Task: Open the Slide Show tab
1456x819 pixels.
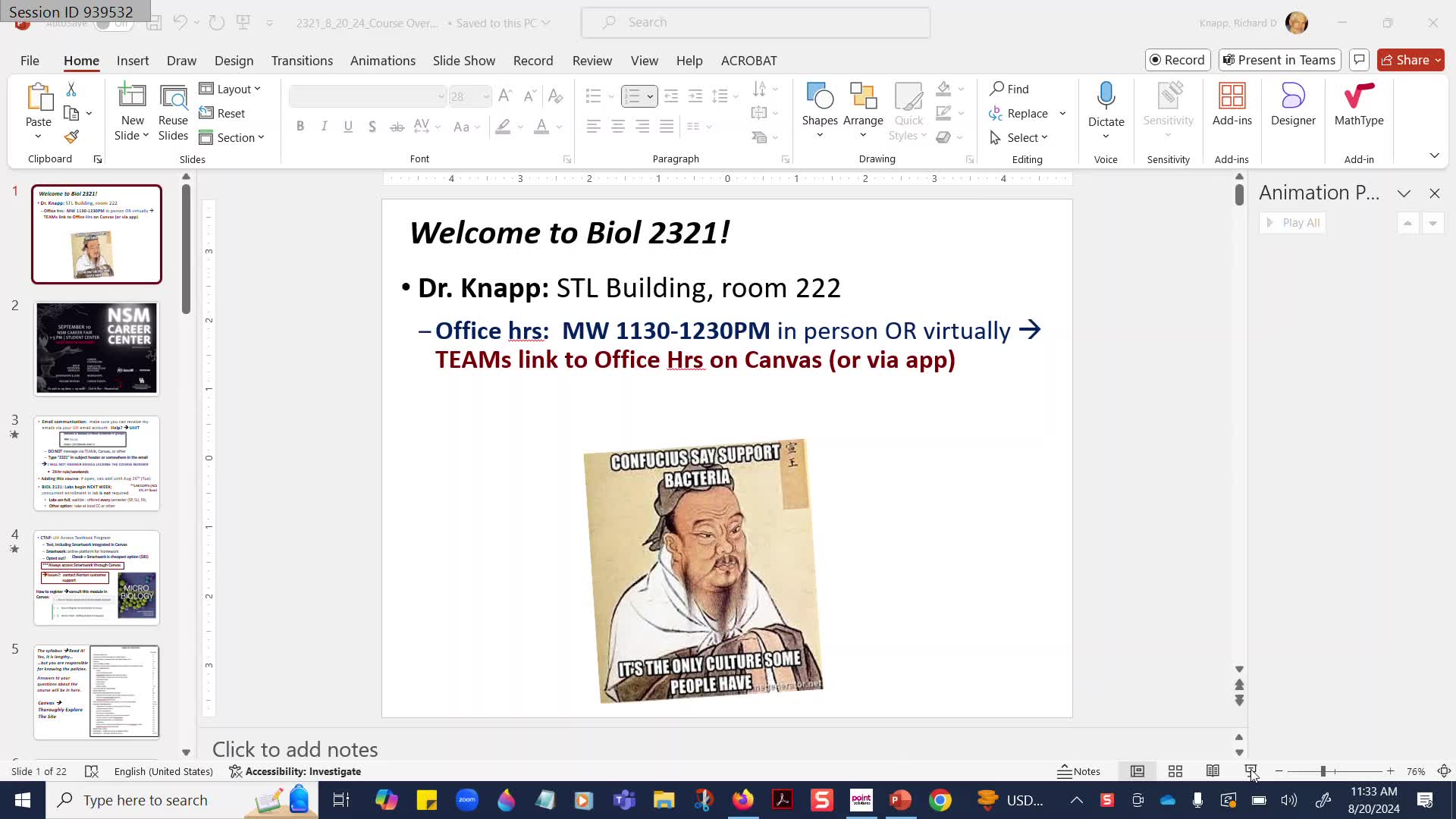Action: [463, 61]
